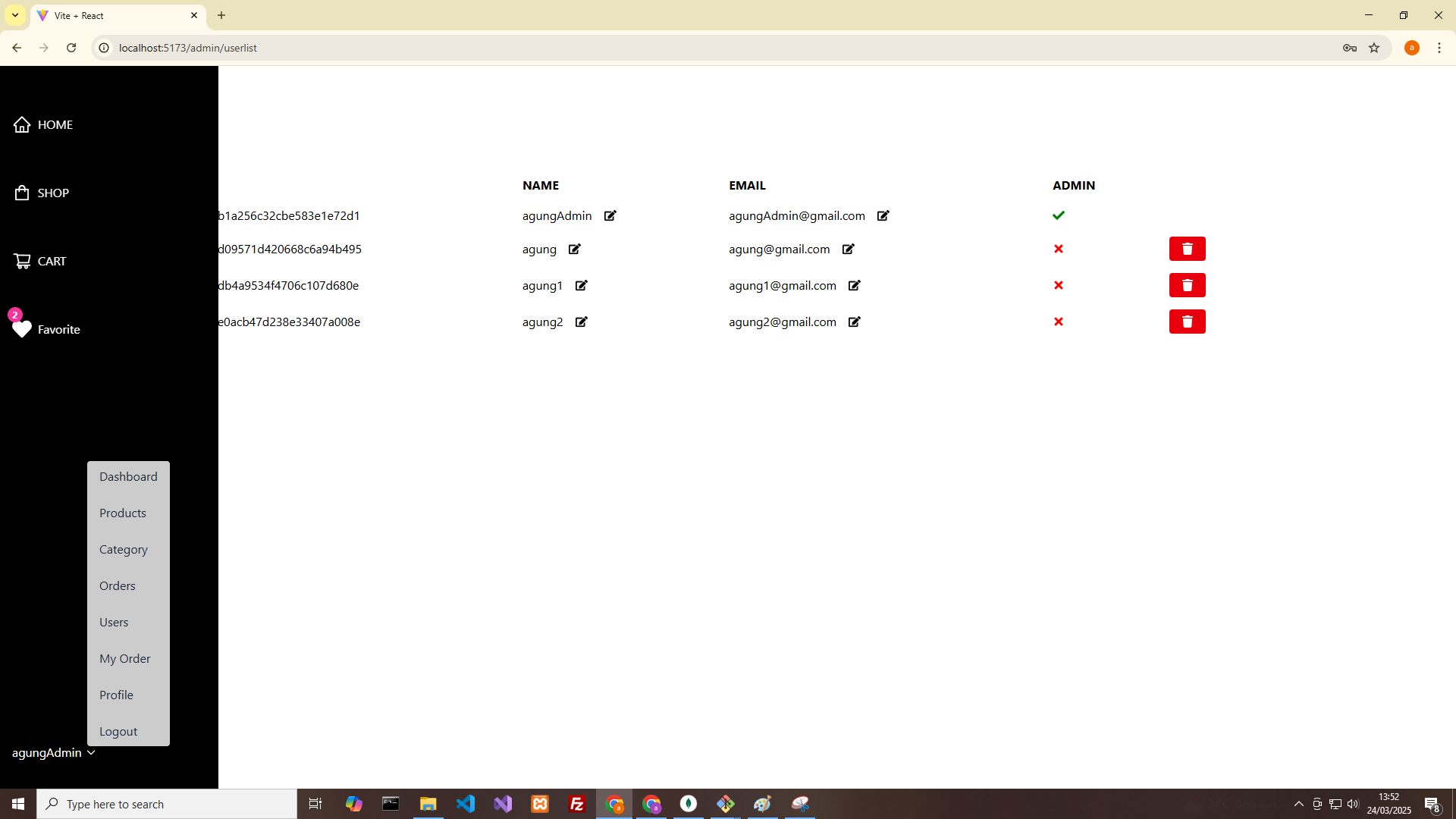Toggle the red admin cross for agung
Image resolution: width=1456 pixels, height=819 pixels.
[x=1059, y=249]
